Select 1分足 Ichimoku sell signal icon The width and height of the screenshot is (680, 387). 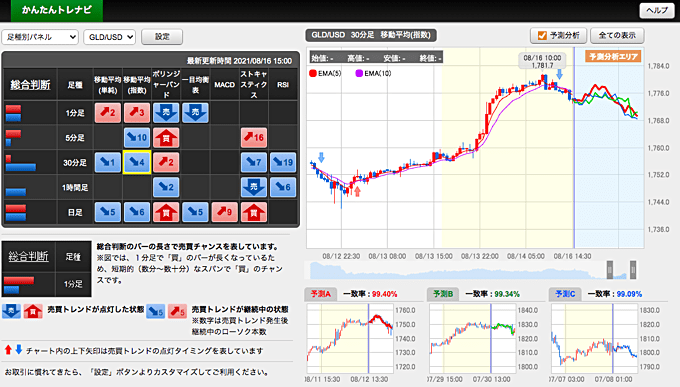tap(195, 113)
